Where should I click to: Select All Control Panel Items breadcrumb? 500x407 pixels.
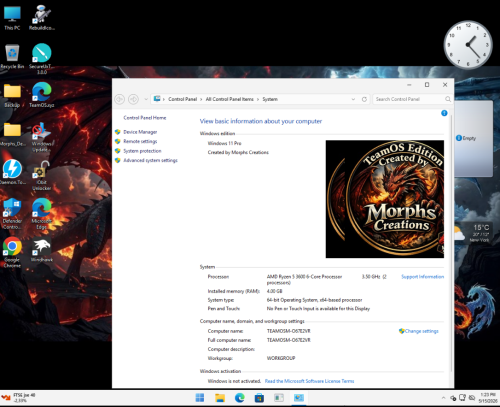coord(229,99)
